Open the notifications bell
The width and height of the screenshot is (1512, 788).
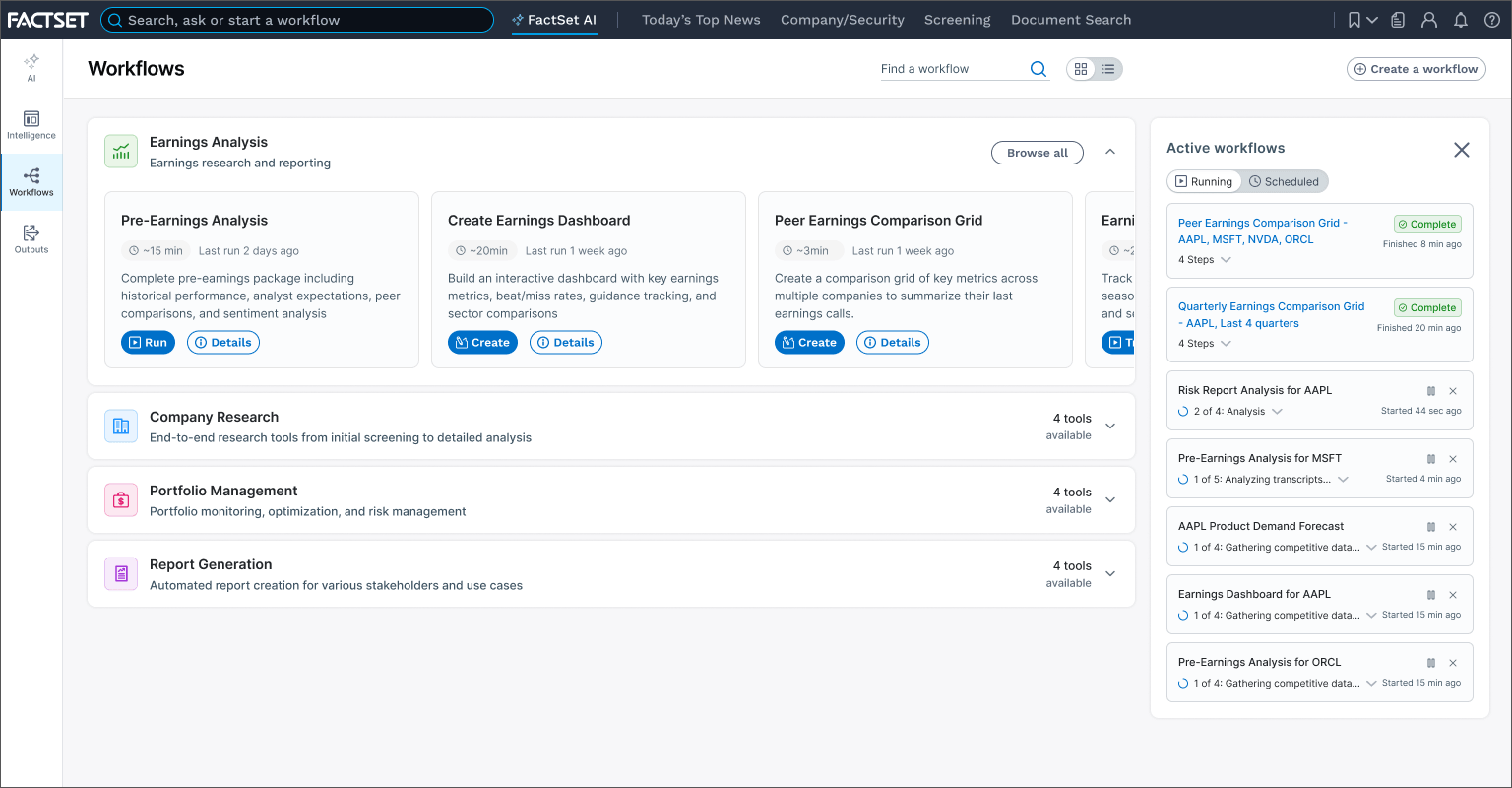pyautogui.click(x=1461, y=20)
